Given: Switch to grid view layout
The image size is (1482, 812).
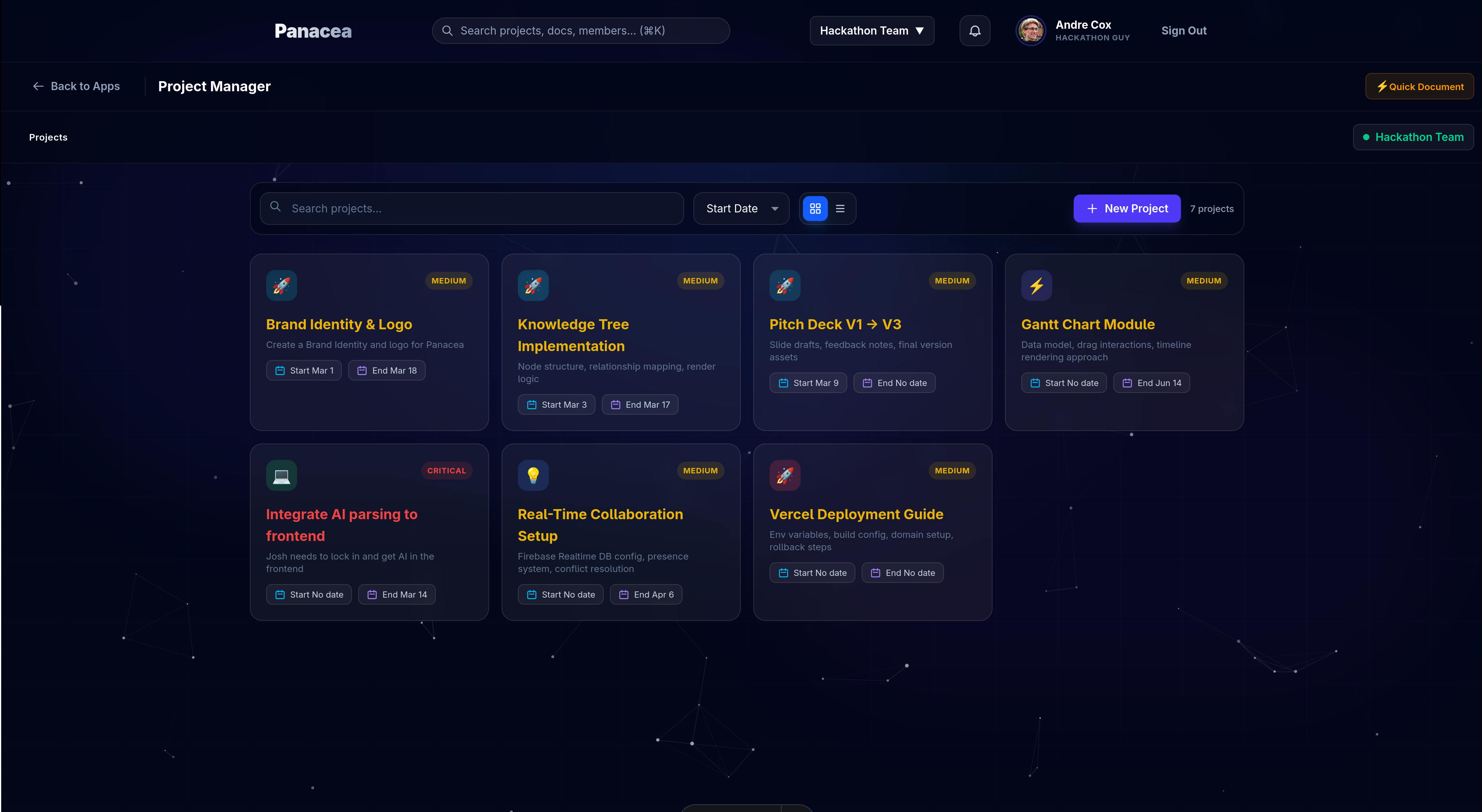Looking at the screenshot, I should [815, 209].
